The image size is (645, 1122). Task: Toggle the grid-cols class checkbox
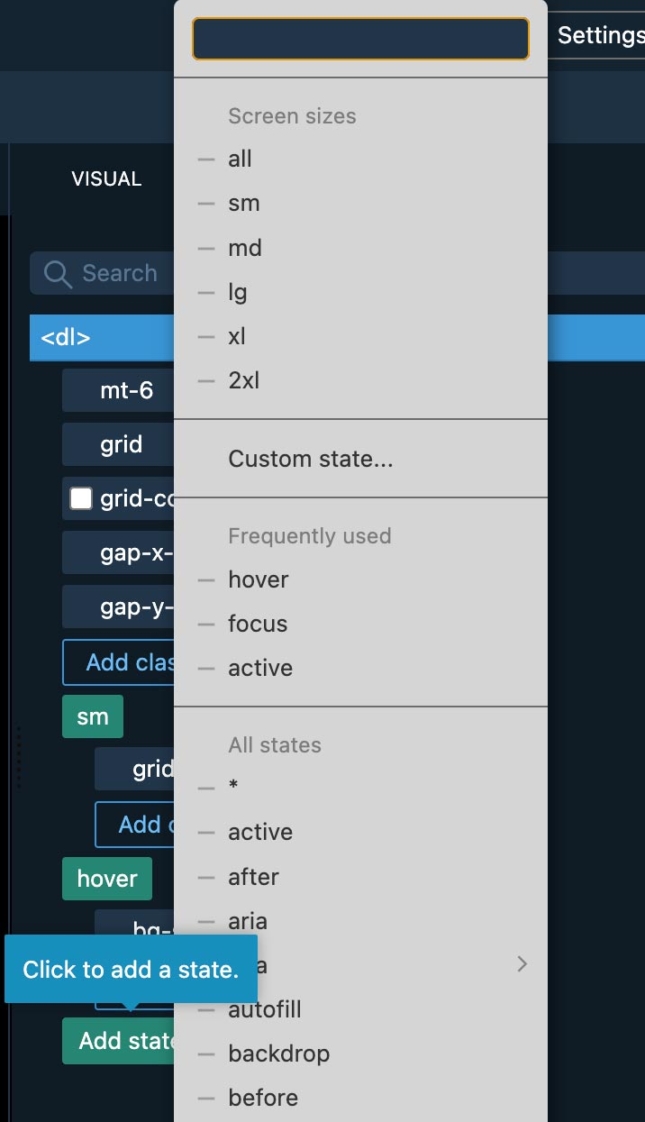point(81,498)
